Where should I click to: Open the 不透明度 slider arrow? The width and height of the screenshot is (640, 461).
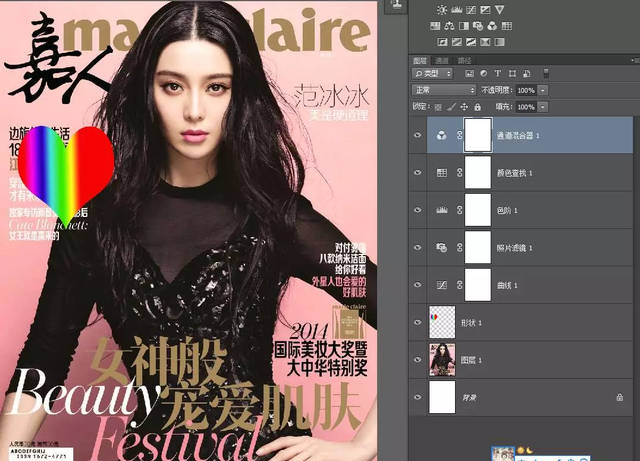[x=543, y=90]
